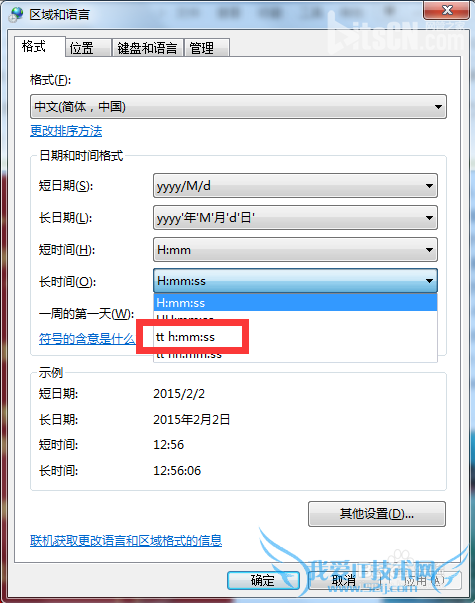This screenshot has width=475, height=603.
Task: Open the 短日期 yyyy/M/d dropdown
Action: 295,186
